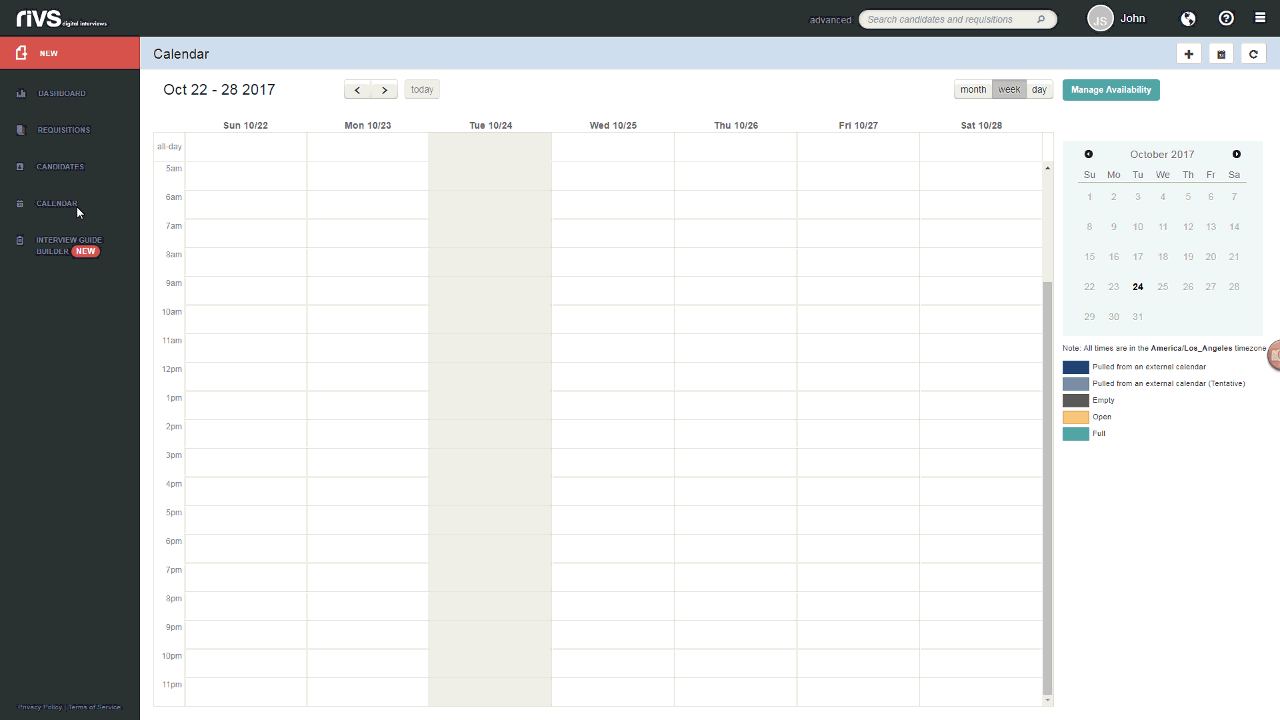Open Dashboard menu item
This screenshot has width=1280, height=720.
62,94
